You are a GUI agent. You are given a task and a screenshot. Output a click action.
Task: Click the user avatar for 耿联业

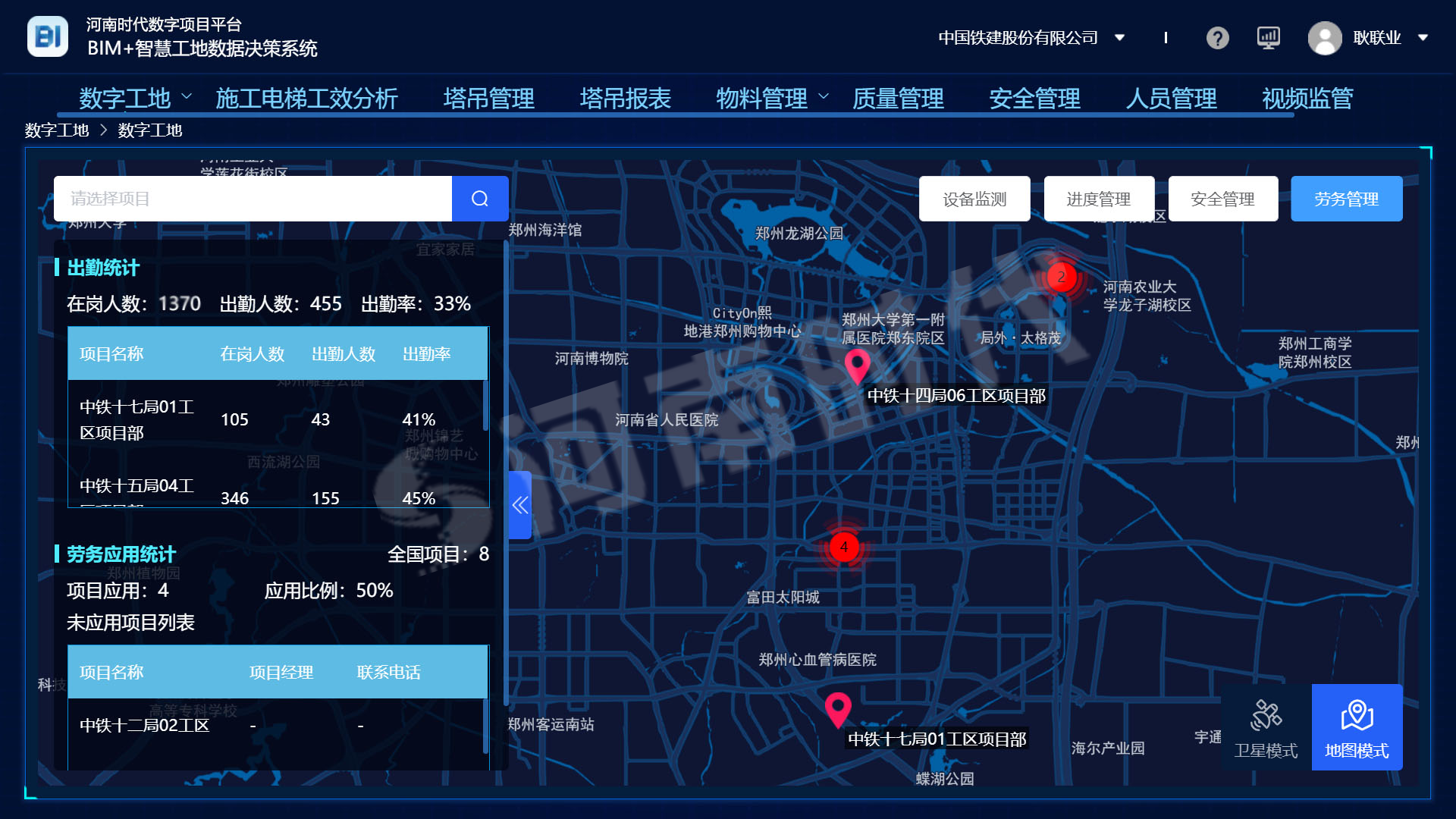coord(1325,37)
